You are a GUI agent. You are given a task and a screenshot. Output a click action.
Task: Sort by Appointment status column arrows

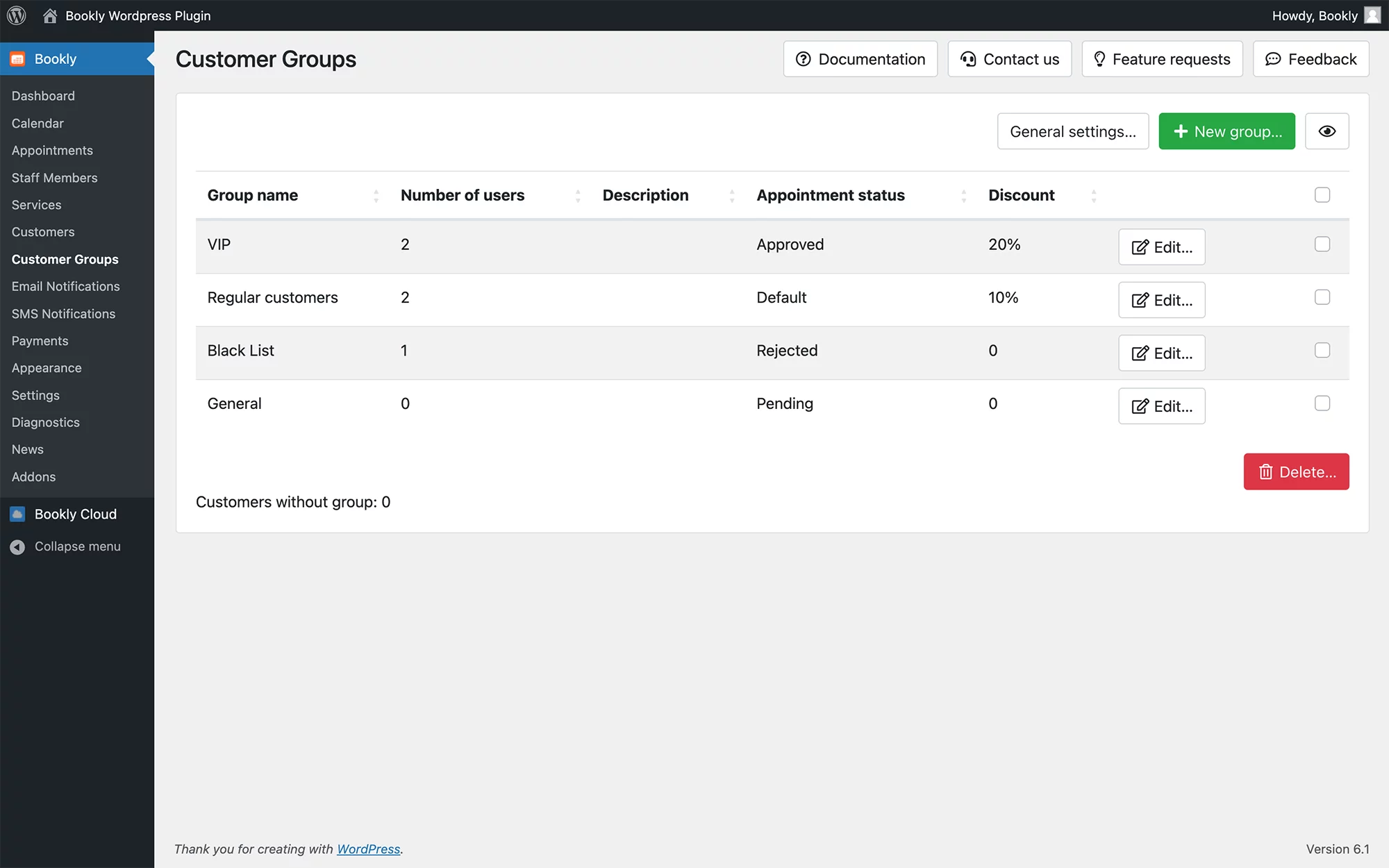click(x=963, y=196)
